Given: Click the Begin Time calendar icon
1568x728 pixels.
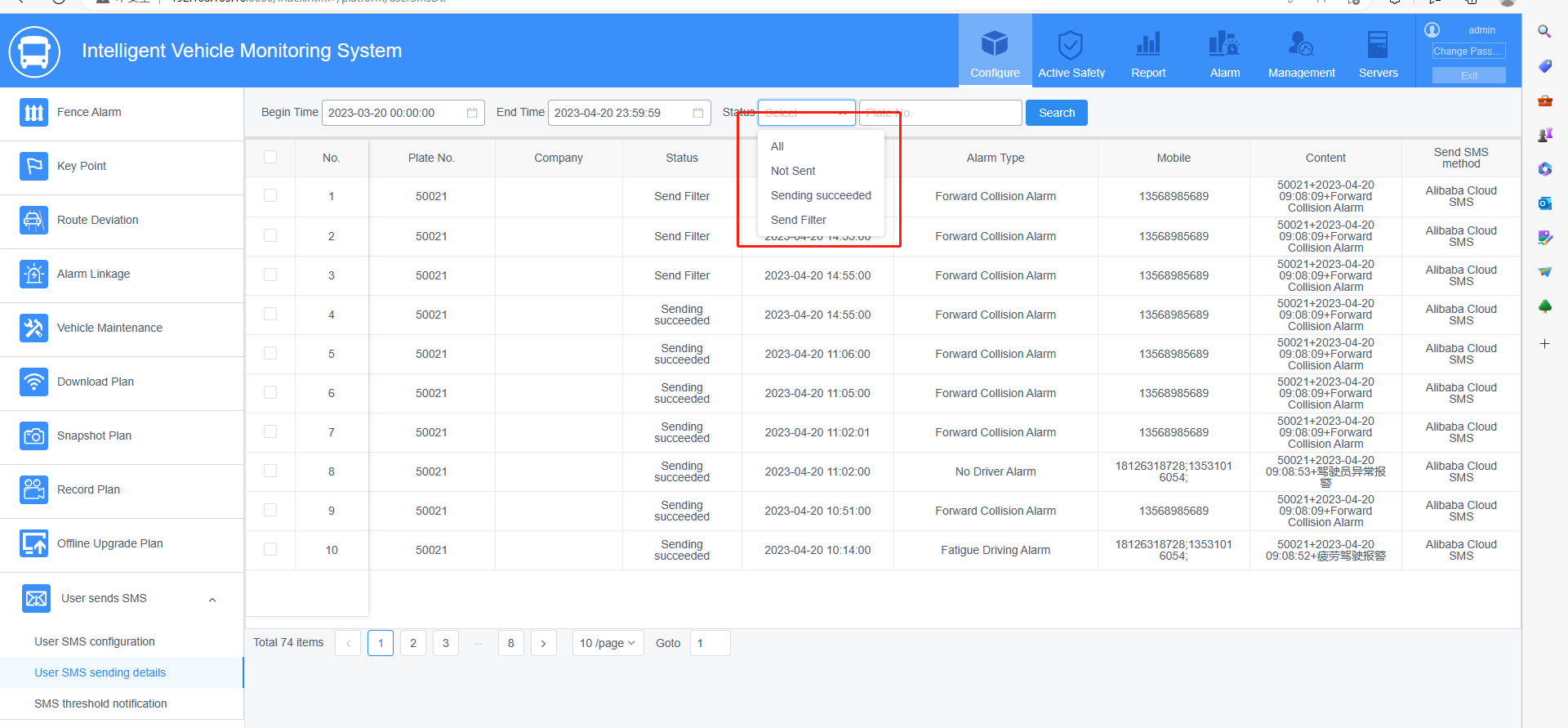Looking at the screenshot, I should [x=472, y=113].
